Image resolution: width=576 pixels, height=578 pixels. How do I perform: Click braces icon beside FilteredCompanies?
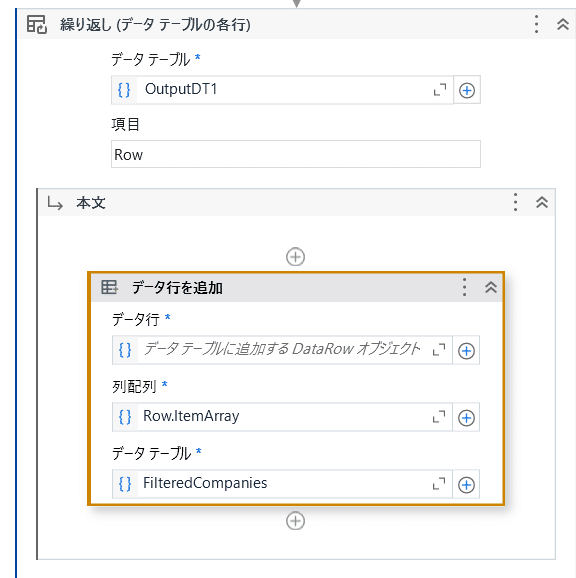[x=125, y=484]
